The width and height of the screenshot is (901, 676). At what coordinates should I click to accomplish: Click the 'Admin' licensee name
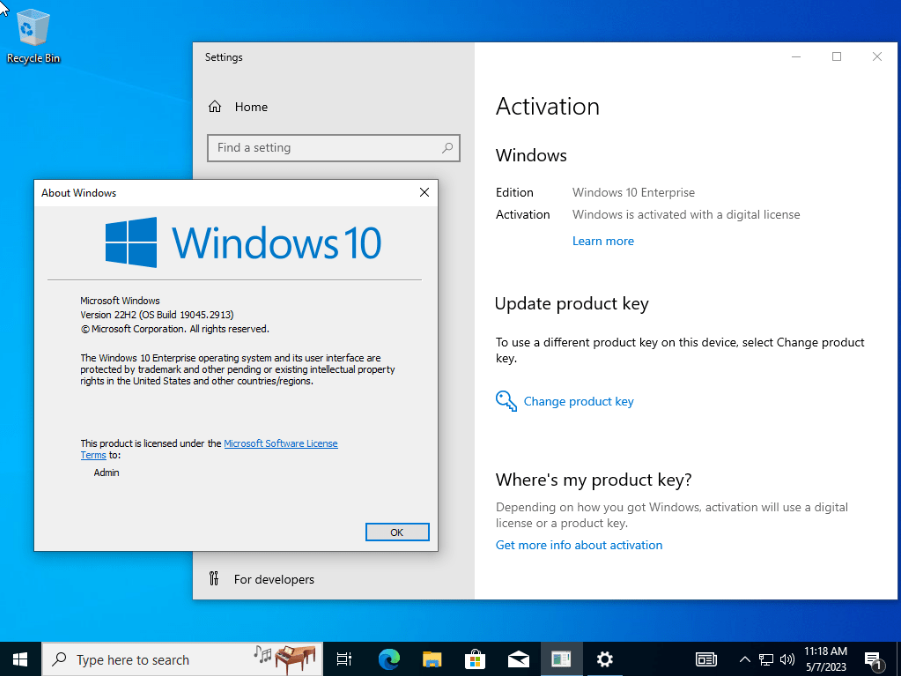click(x=106, y=473)
